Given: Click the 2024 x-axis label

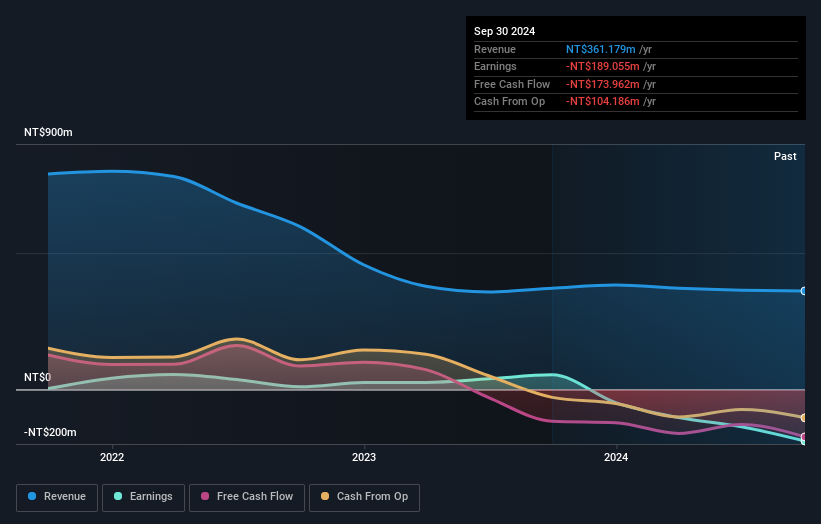Looking at the screenshot, I should tap(616, 457).
